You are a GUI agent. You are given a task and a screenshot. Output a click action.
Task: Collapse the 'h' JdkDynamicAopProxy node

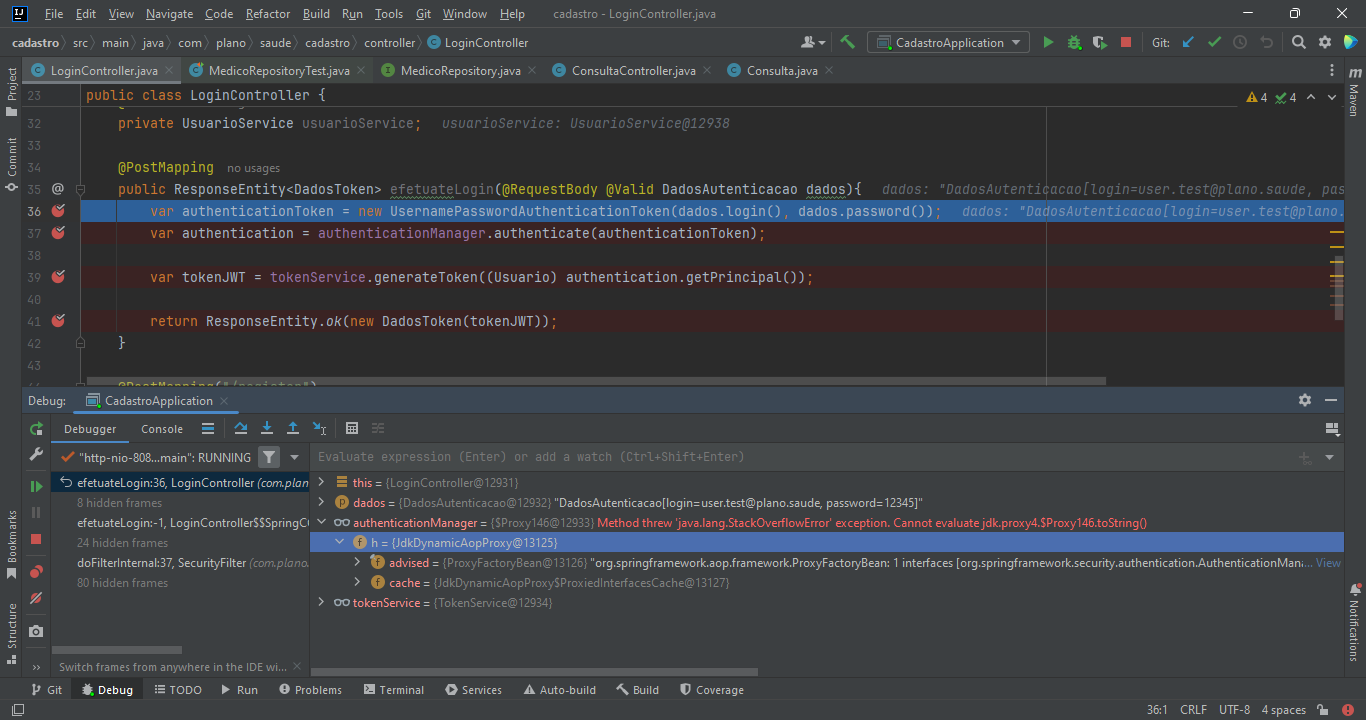click(340, 542)
